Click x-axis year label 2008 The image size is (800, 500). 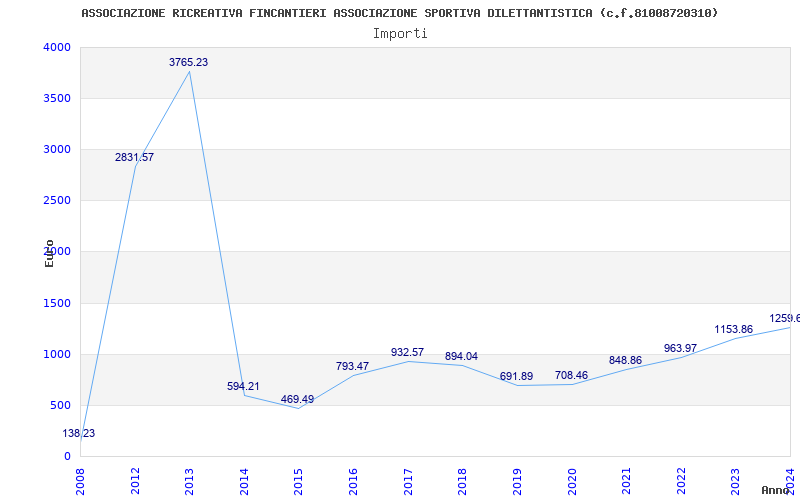pos(80,481)
